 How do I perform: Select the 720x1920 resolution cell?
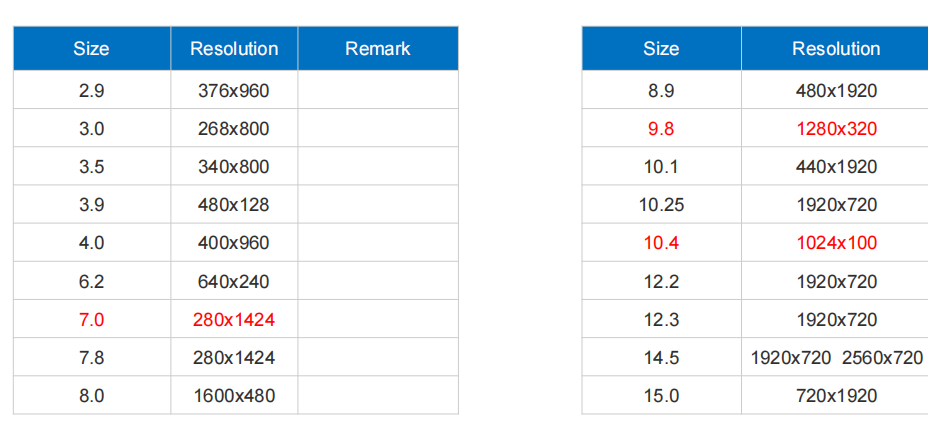pyautogui.click(x=836, y=396)
